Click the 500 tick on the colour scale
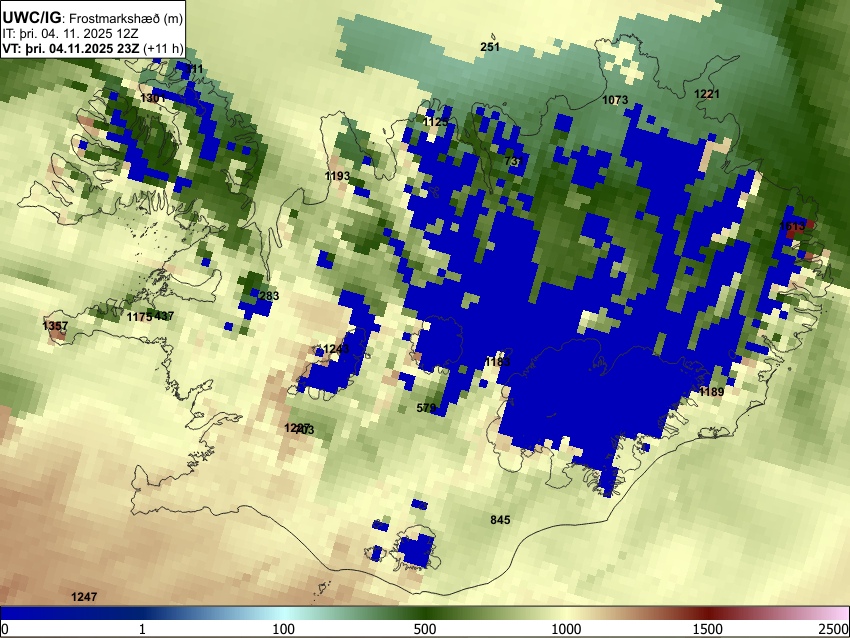Image resolution: width=850 pixels, height=638 pixels. pyautogui.click(x=425, y=629)
